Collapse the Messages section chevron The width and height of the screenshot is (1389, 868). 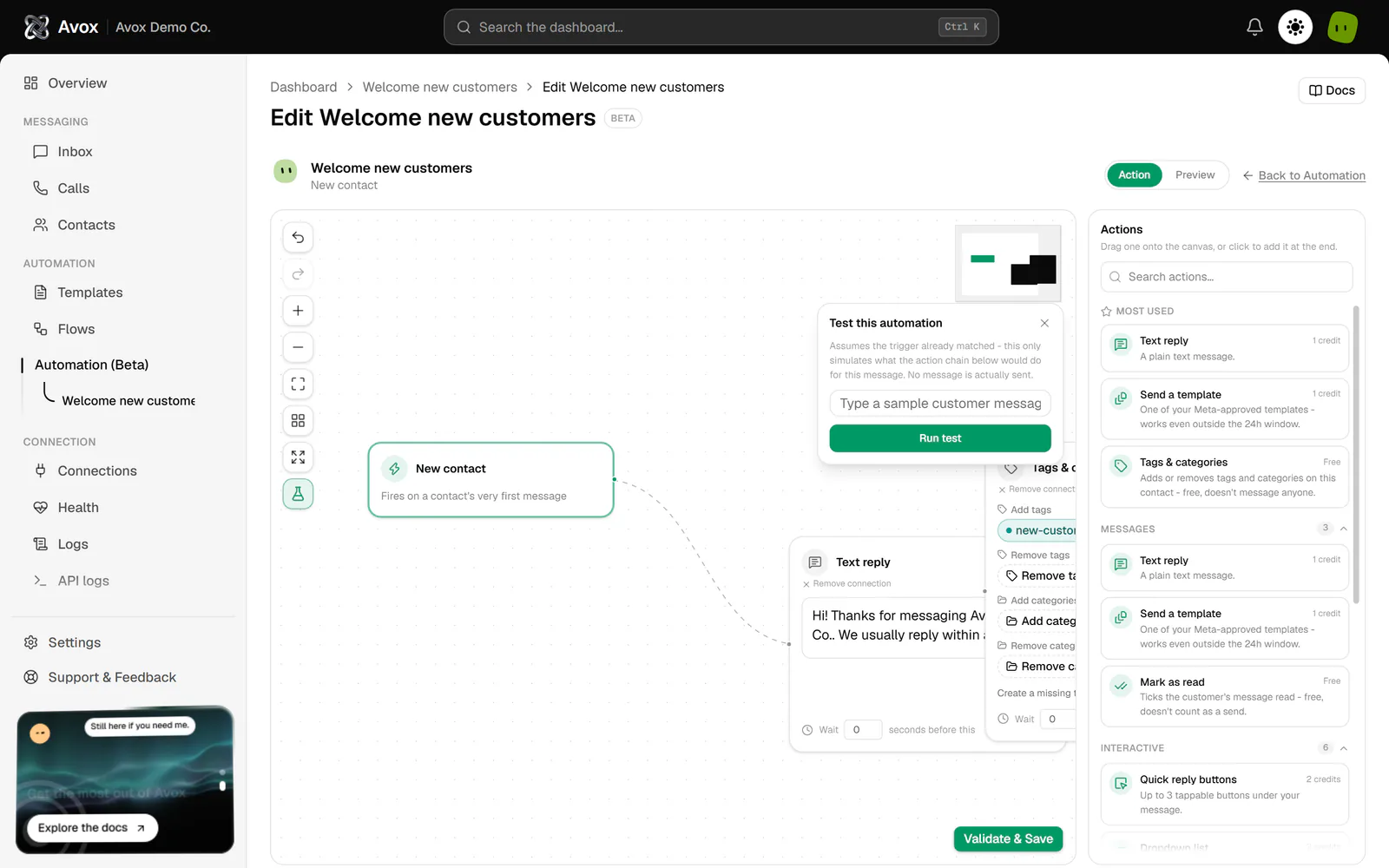tap(1343, 529)
